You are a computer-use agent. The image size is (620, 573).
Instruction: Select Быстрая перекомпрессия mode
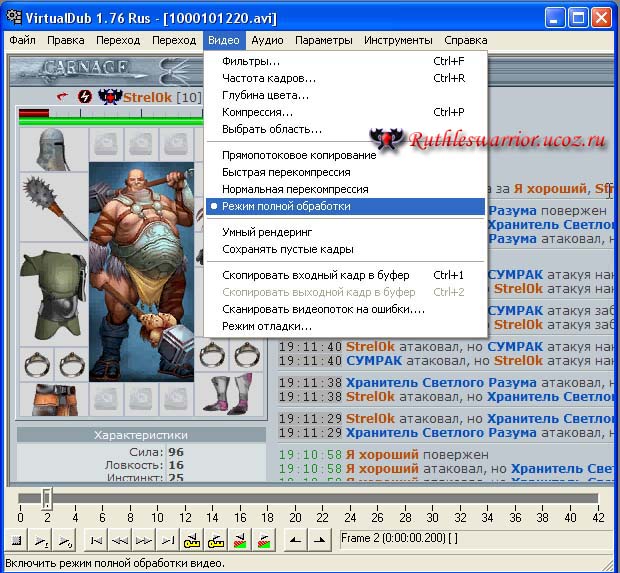pos(345,172)
